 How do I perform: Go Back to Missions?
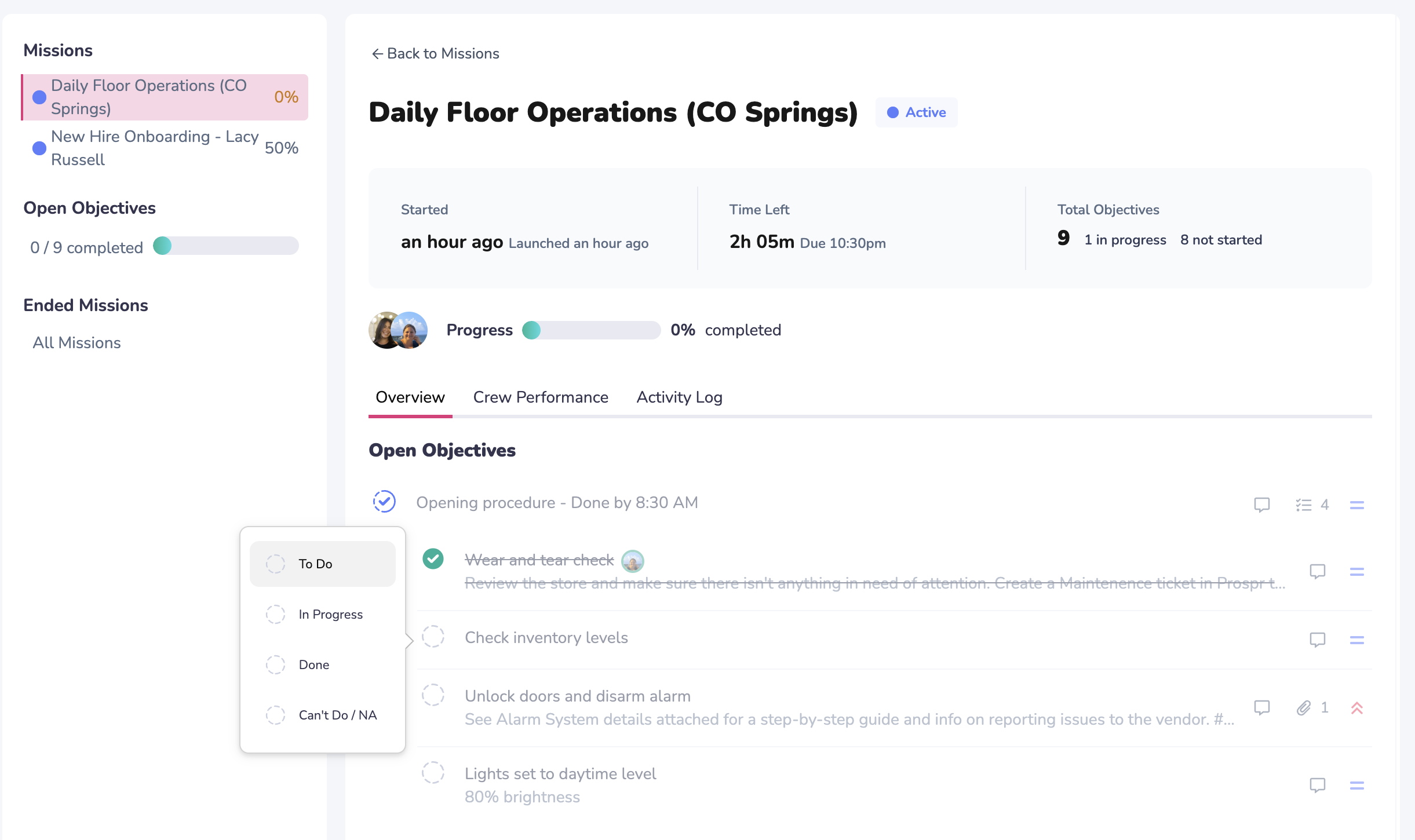point(435,54)
